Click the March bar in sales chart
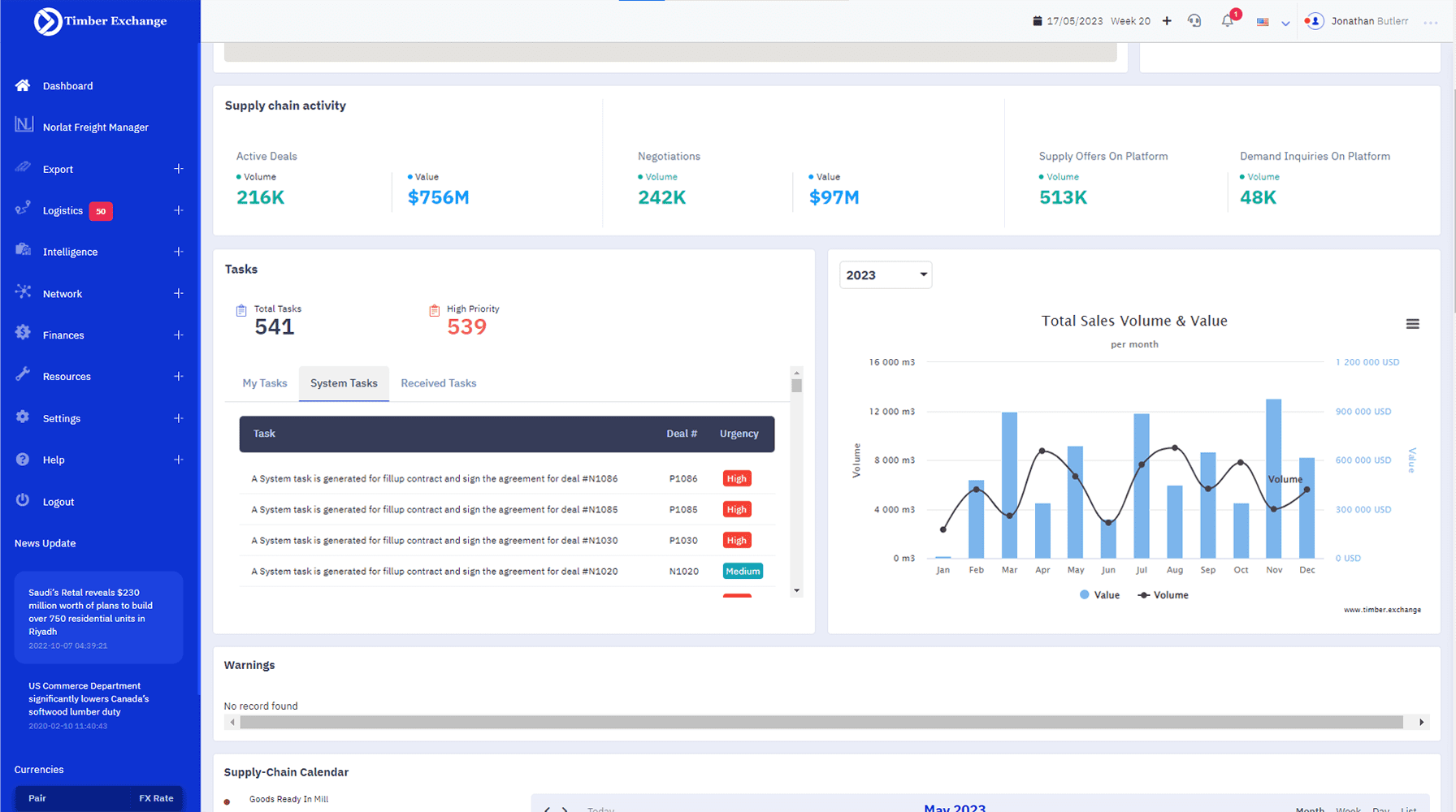 (x=1009, y=485)
